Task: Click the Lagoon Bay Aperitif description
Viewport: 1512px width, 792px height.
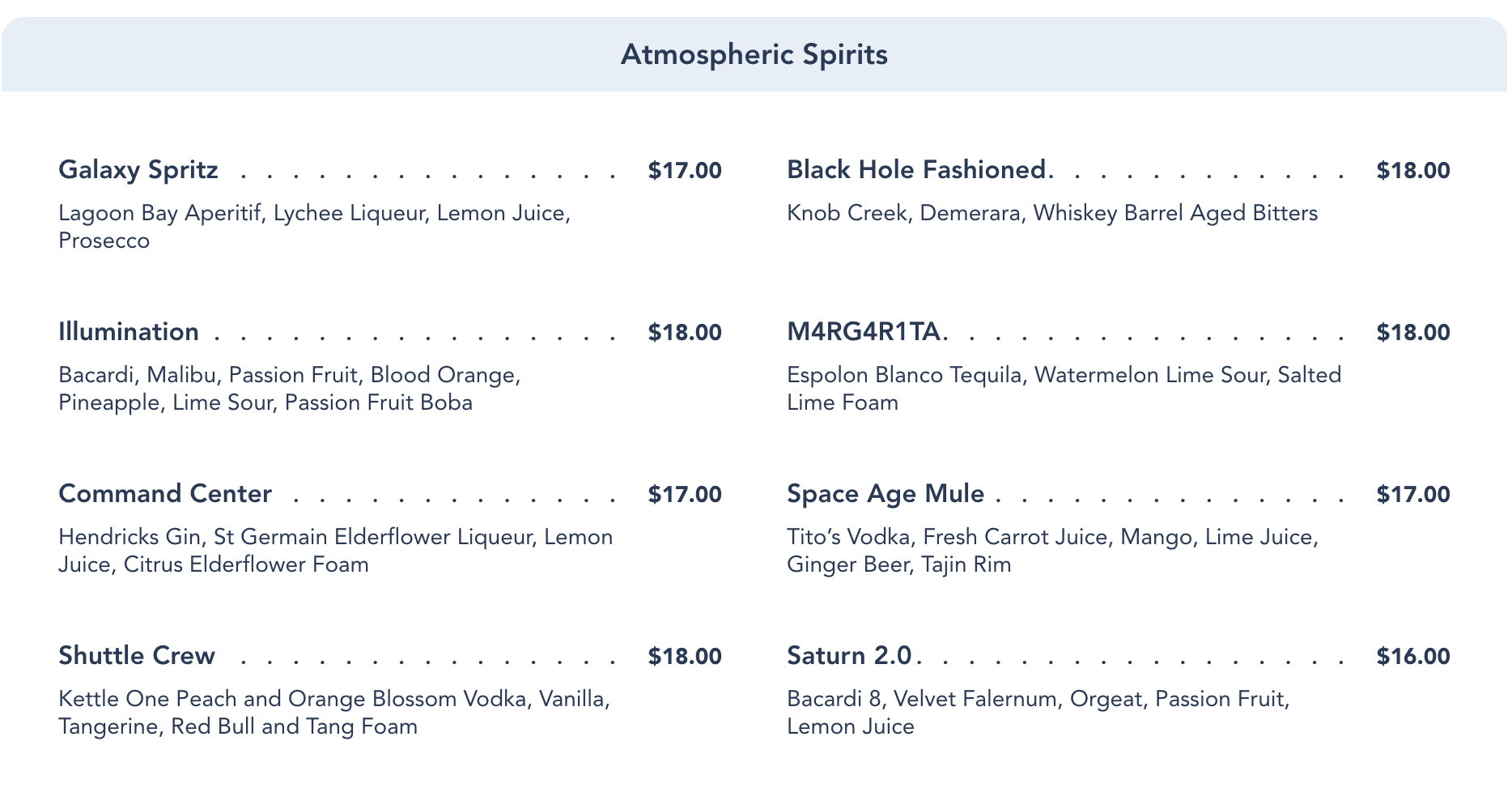Action: pyautogui.click(x=315, y=227)
